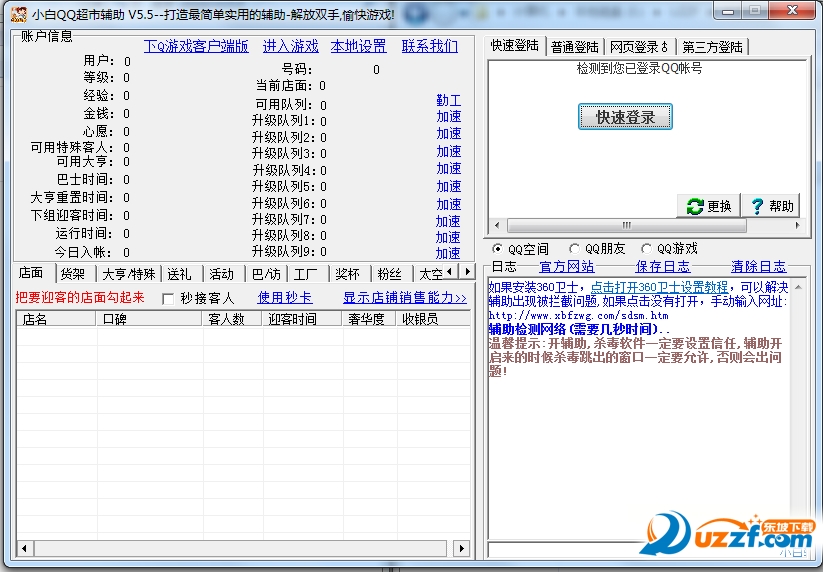Viewport: 823px width, 572px height.
Task: Sort by the 收银员 column header
Action: click(x=432, y=319)
